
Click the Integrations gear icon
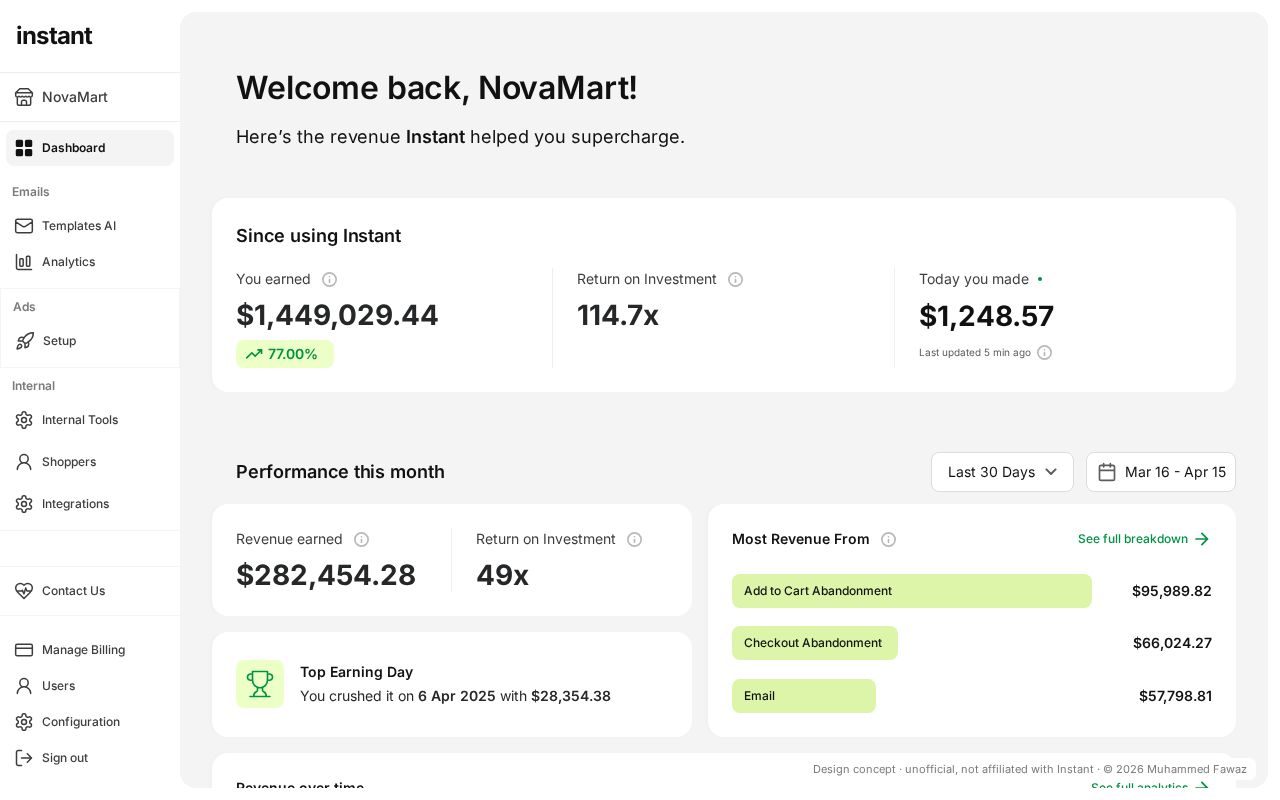click(x=24, y=504)
